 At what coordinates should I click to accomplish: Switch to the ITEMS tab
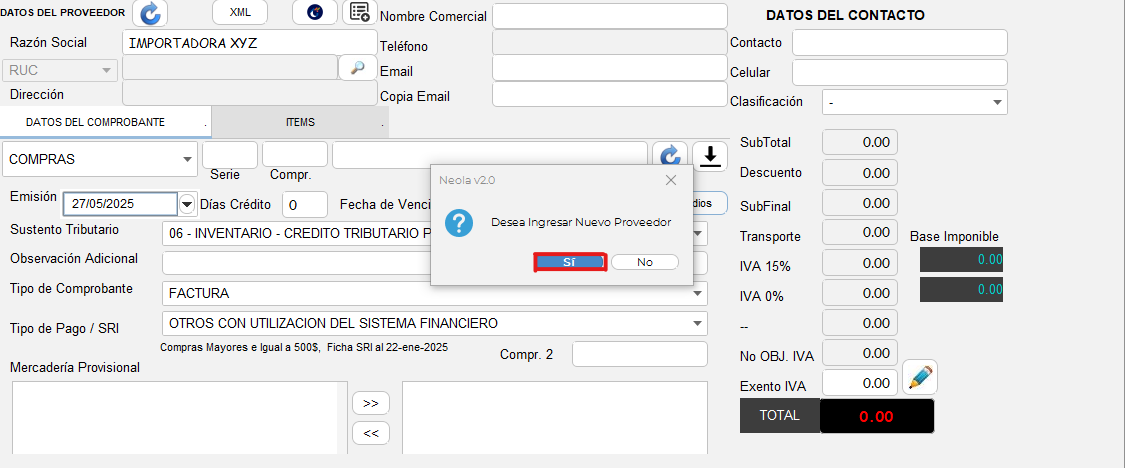299,122
